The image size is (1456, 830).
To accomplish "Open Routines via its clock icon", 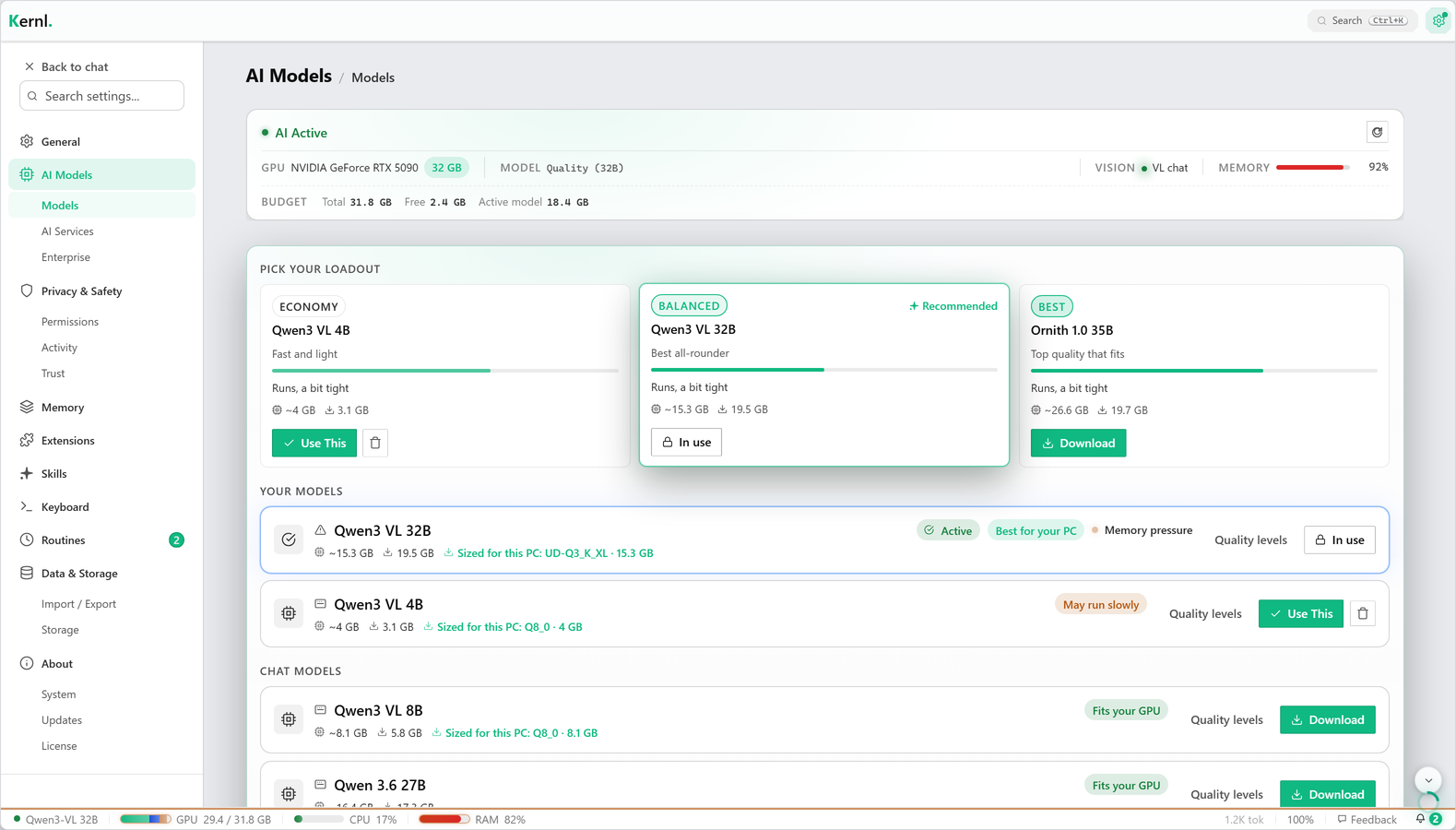I will 27,539.
